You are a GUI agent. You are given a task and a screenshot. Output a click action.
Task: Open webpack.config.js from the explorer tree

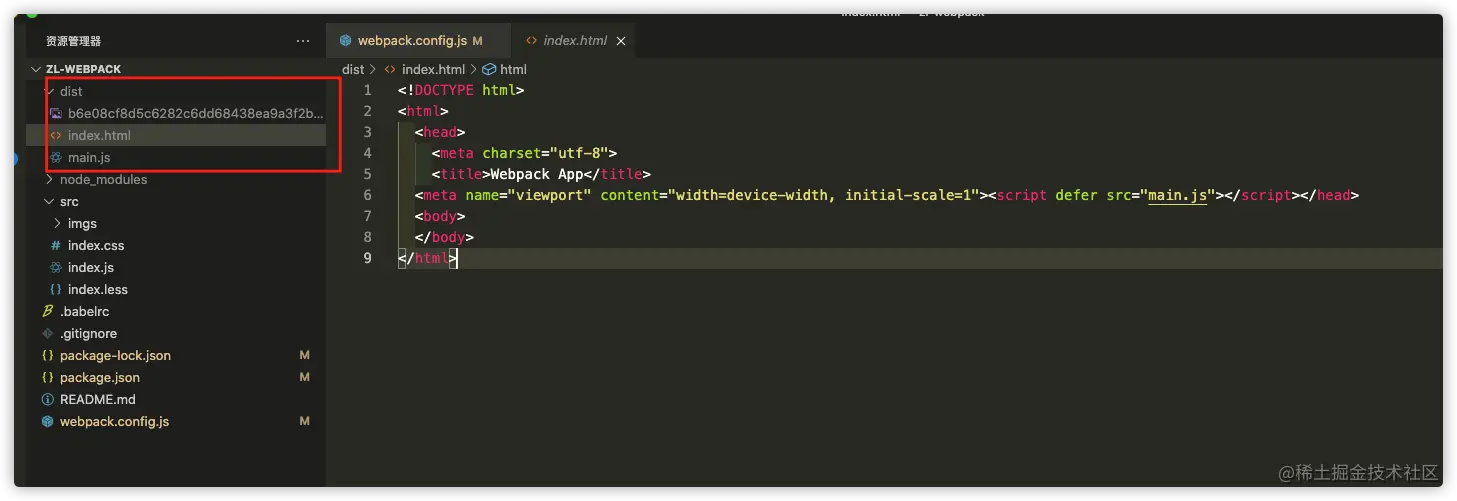114,421
